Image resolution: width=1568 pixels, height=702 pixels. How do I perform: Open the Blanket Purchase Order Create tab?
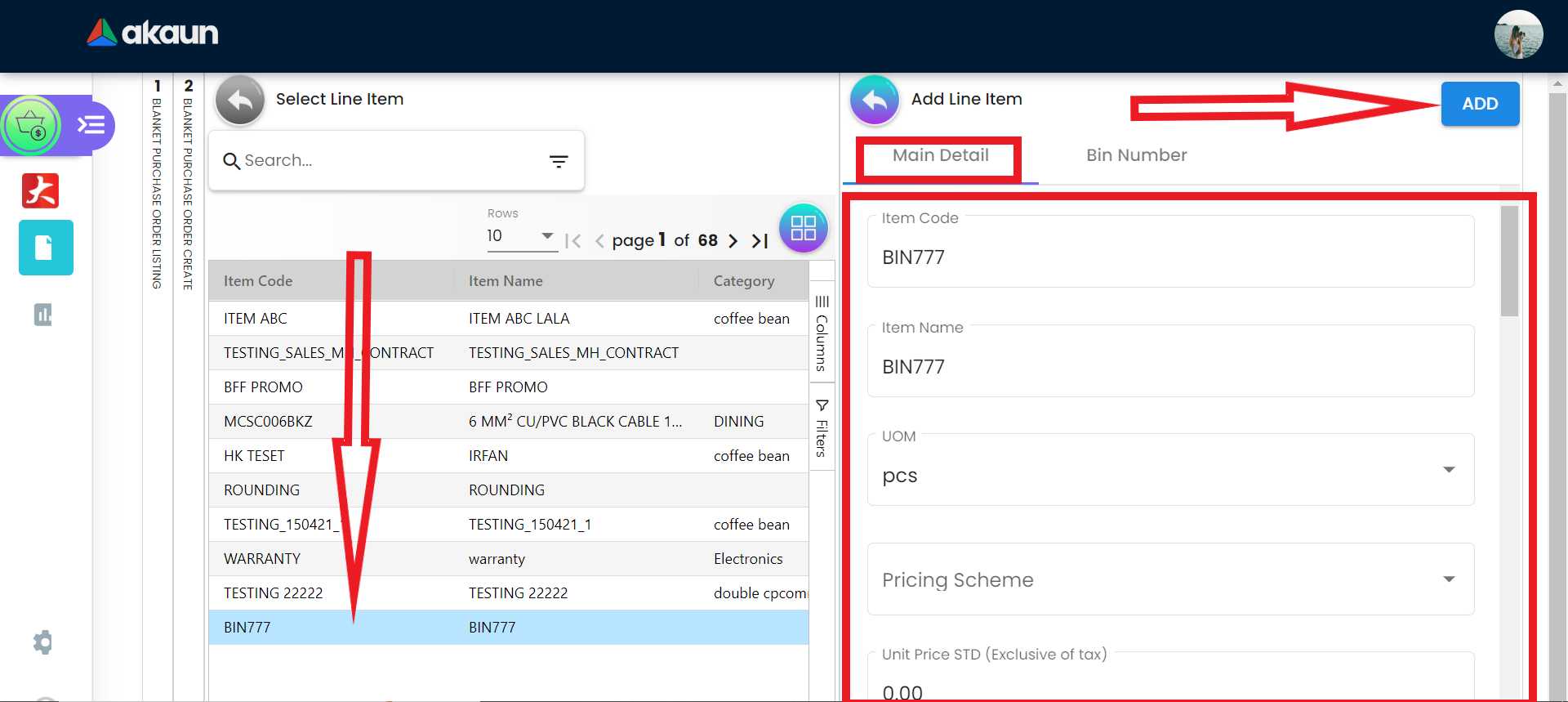point(188,185)
